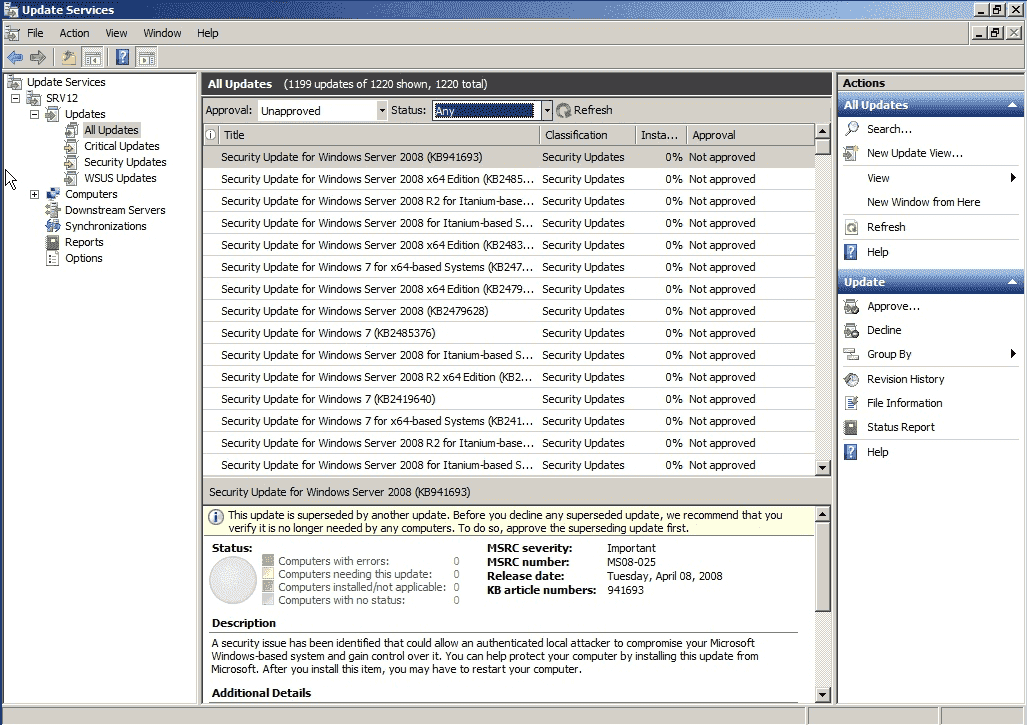The image size is (1027, 725).
Task: Sort by the Approval column header
Action: pyautogui.click(x=751, y=135)
